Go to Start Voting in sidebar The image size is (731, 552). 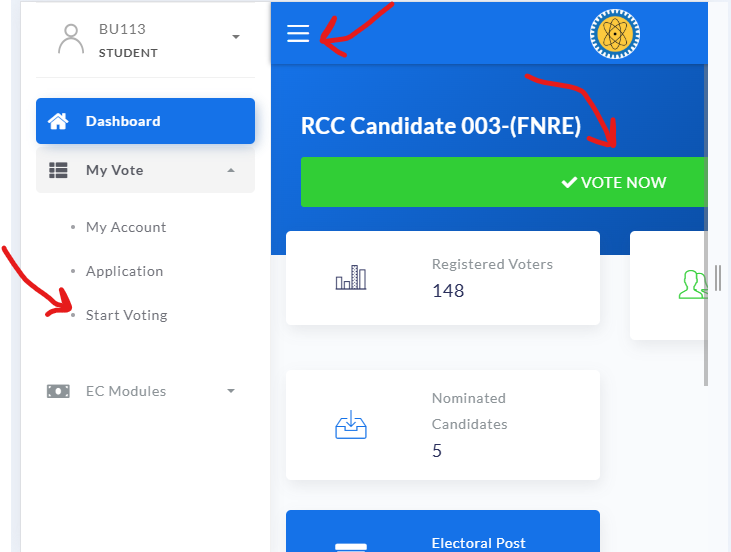tap(126, 315)
